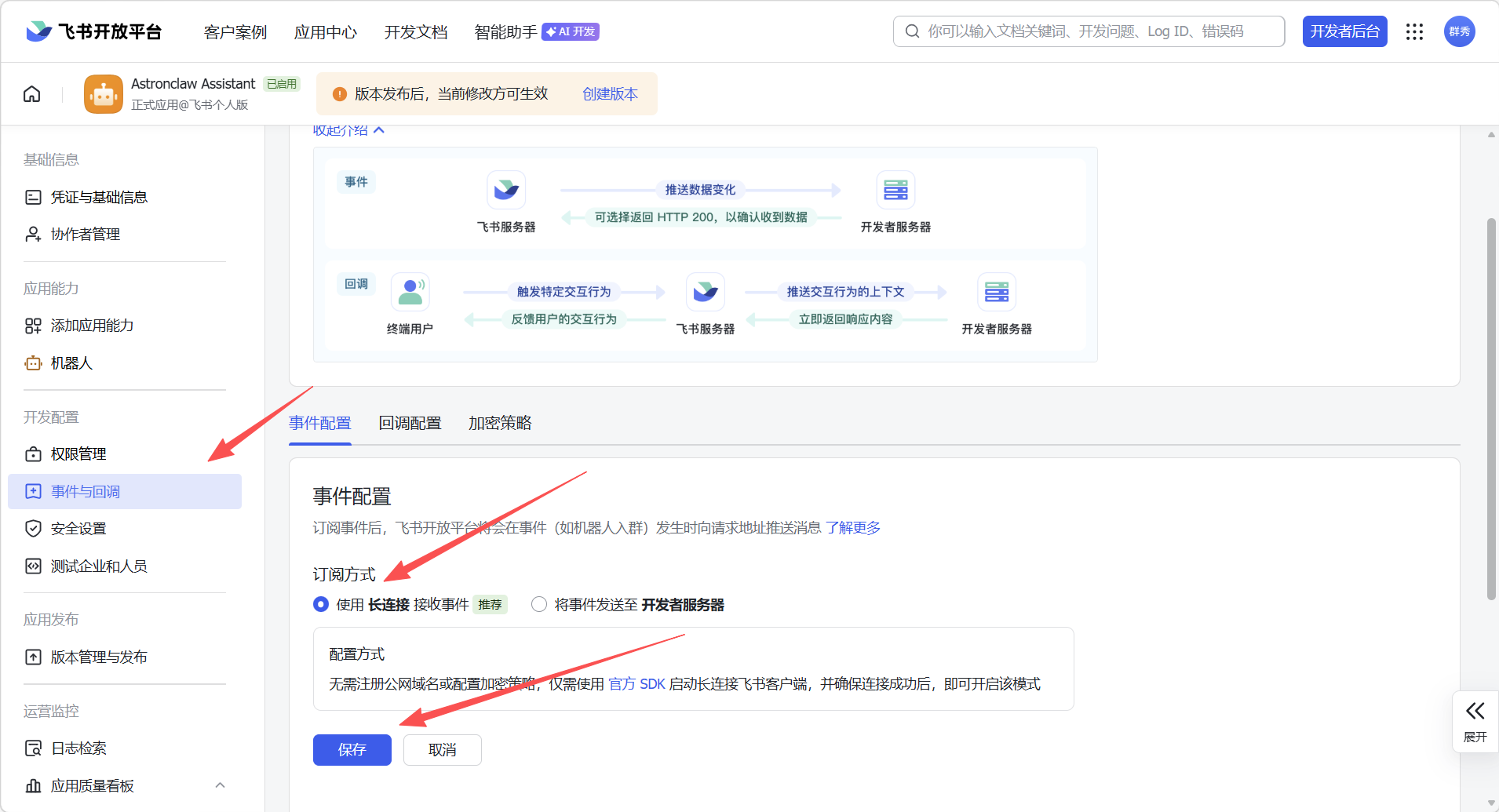Click the 创建版本 link in the banner
The width and height of the screenshot is (1499, 812).
609,93
